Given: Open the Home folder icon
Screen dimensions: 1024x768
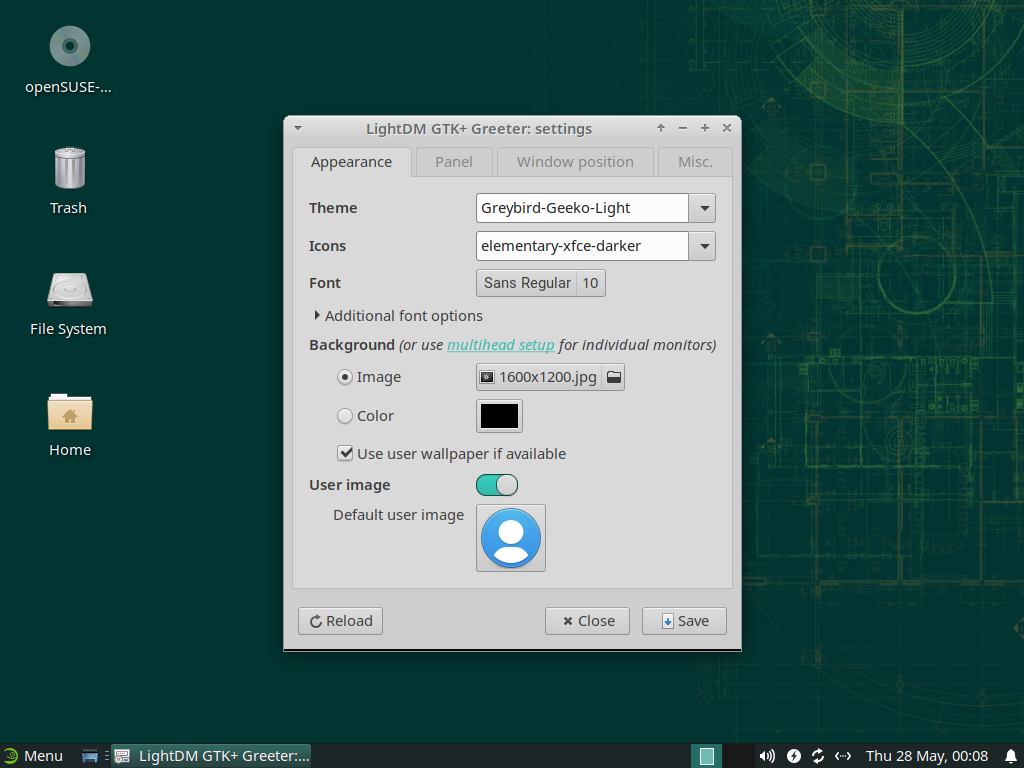Looking at the screenshot, I should click(70, 411).
